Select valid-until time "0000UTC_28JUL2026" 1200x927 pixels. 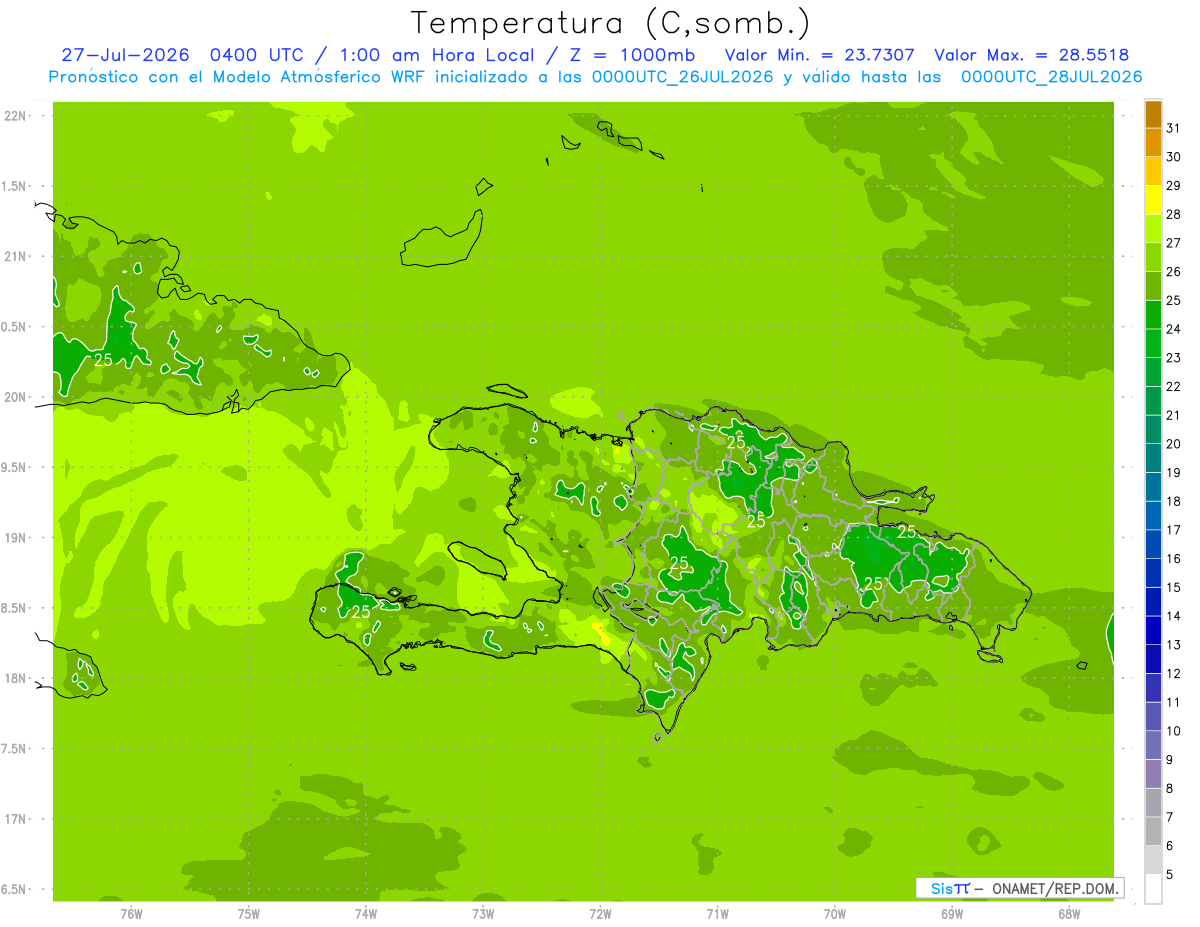pyautogui.click(x=1052, y=77)
